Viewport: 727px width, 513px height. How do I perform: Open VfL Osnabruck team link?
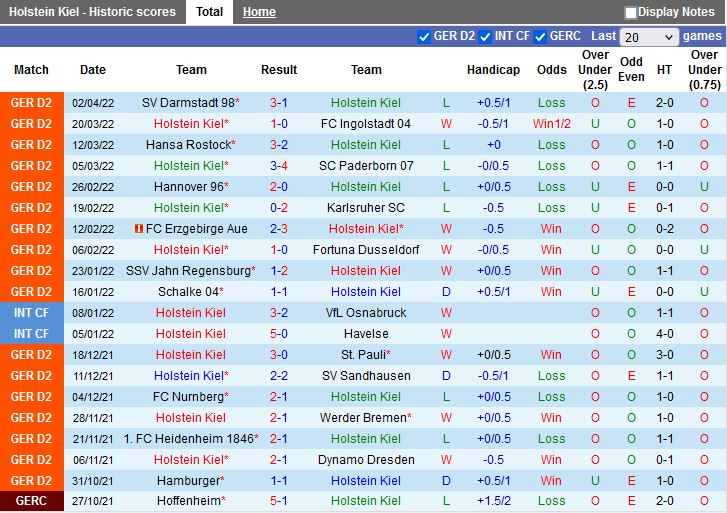(x=366, y=313)
